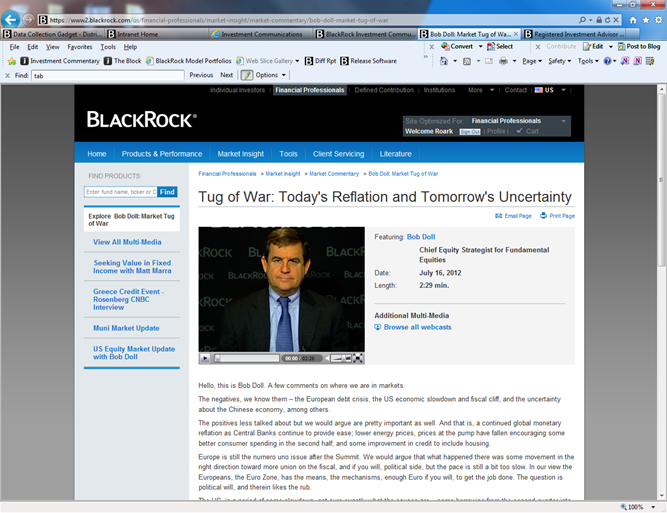Screen dimensions: 667x513
Task: Click the RSS feeds icon
Action: (467, 61)
